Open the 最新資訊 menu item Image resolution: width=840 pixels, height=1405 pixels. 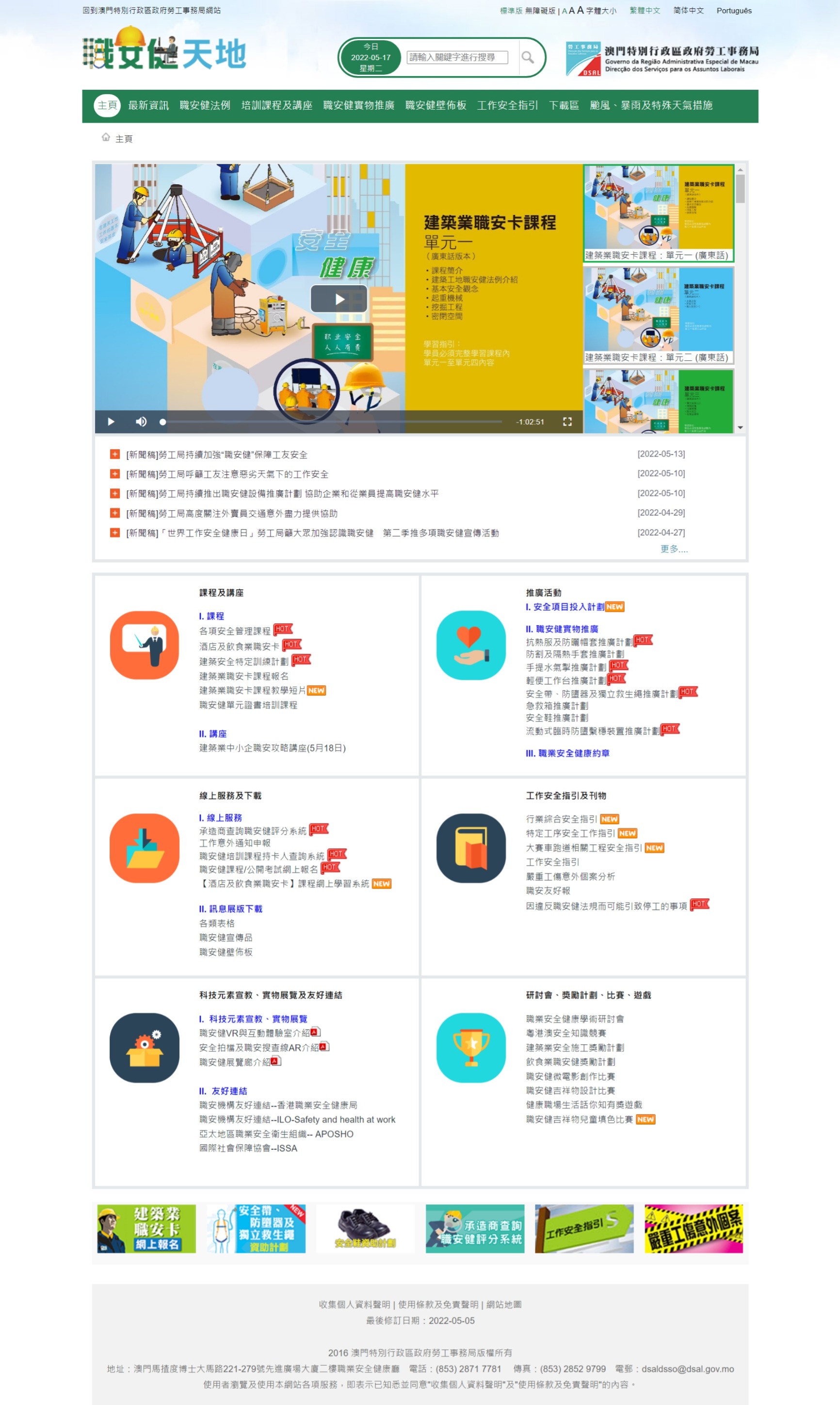coord(148,106)
